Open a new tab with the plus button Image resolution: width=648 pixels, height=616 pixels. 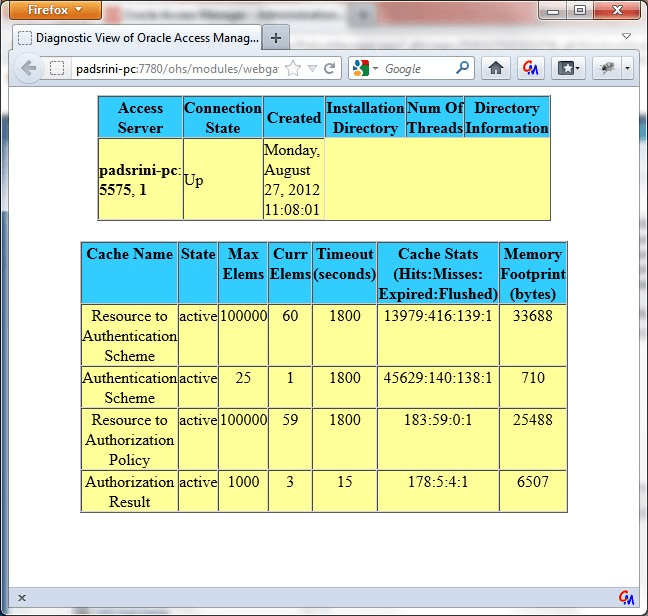click(x=276, y=38)
